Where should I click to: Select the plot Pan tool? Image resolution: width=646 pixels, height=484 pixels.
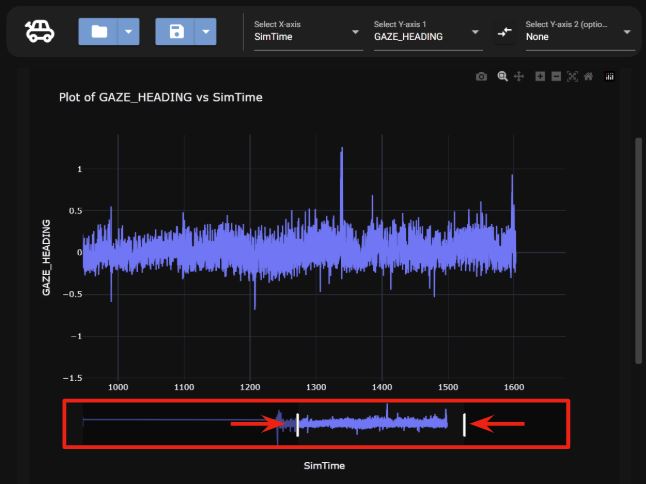(x=519, y=76)
